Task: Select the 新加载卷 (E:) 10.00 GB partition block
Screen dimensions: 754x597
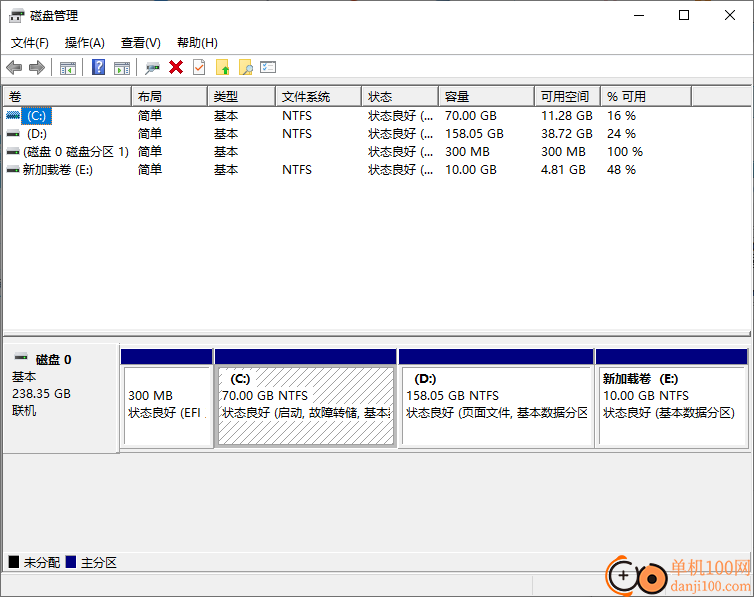Action: coord(671,399)
